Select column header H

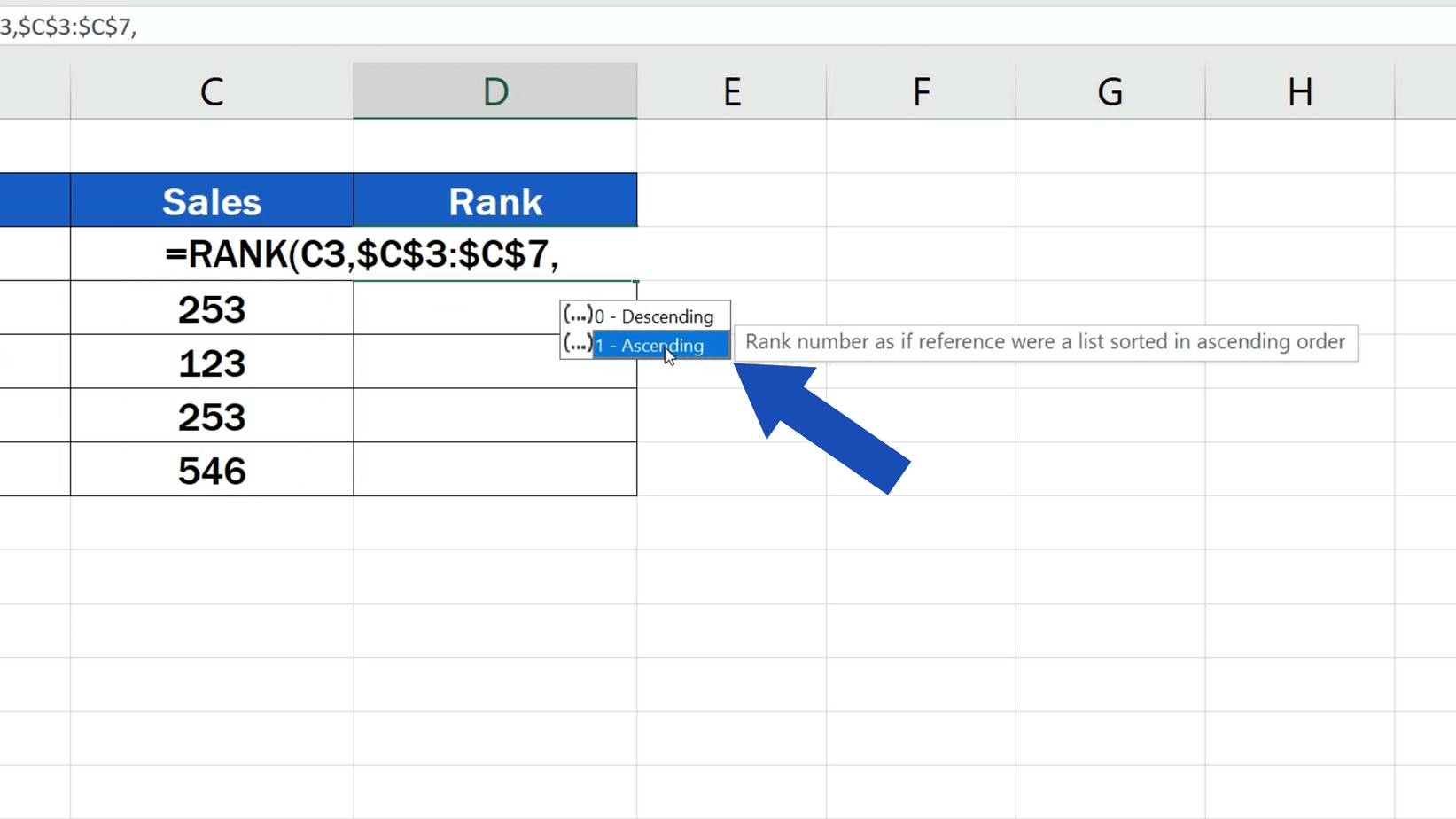(x=1299, y=90)
